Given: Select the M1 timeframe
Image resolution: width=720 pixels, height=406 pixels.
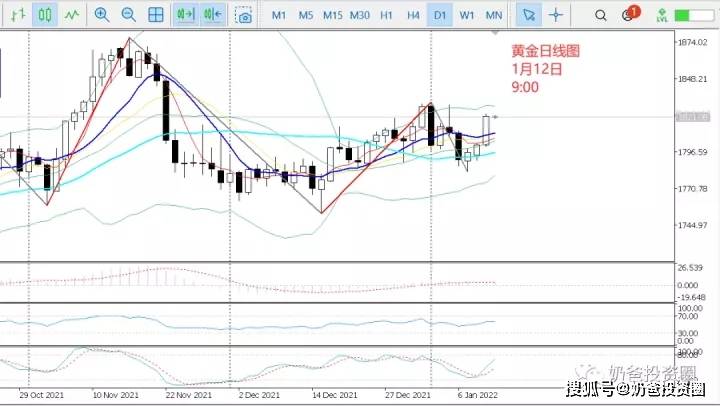Looking at the screenshot, I should click(279, 15).
